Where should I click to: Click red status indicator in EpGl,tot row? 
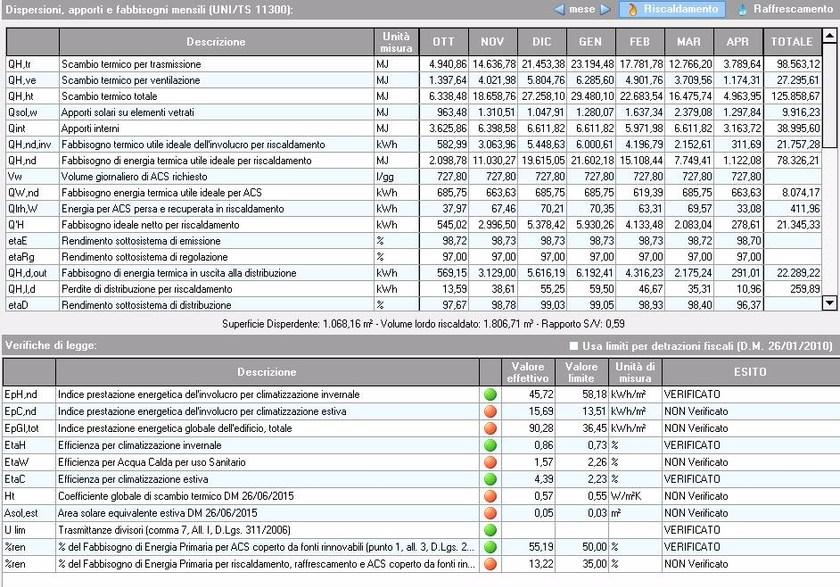(490, 428)
